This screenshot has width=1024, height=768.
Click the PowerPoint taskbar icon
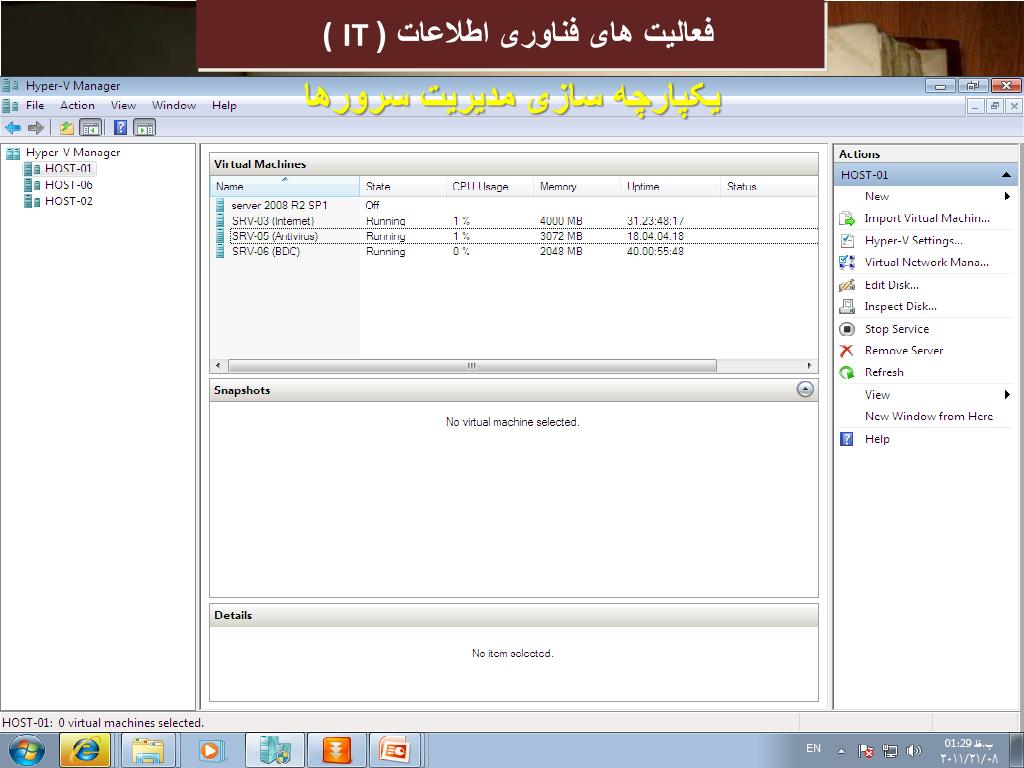394,750
